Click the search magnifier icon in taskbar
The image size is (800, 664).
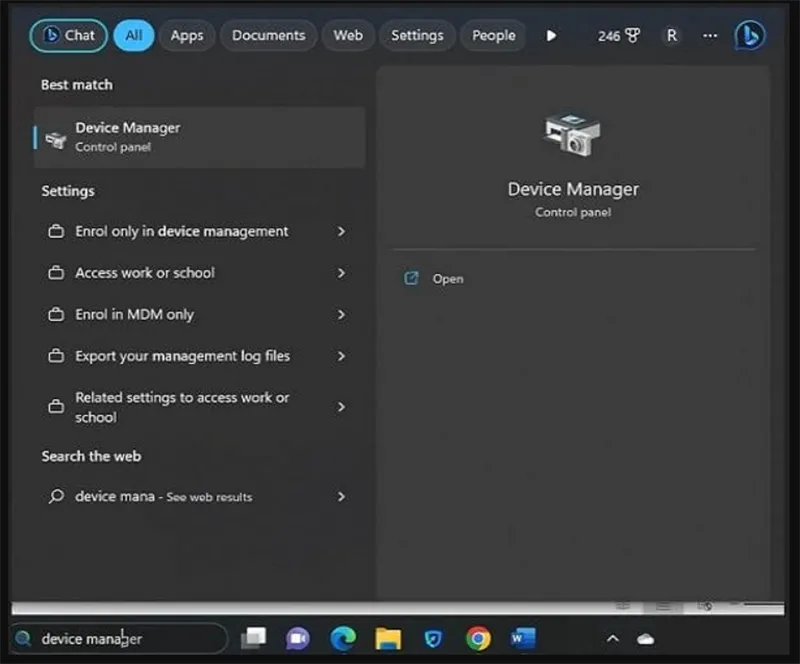point(23,638)
